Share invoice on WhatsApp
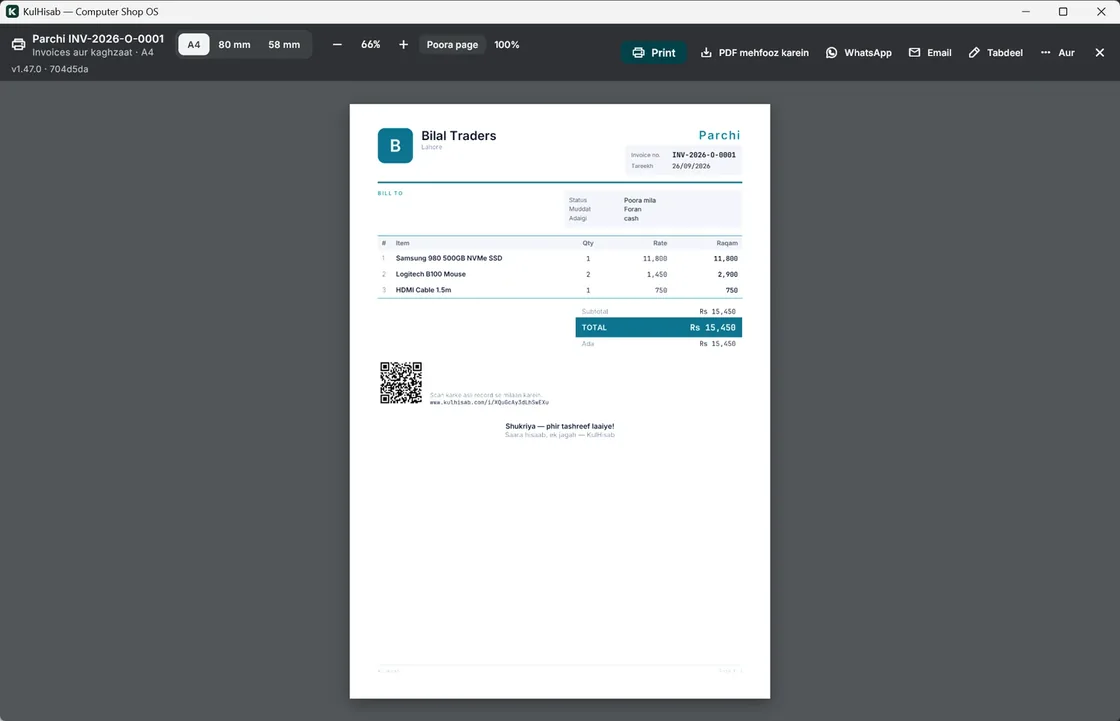 coord(859,52)
